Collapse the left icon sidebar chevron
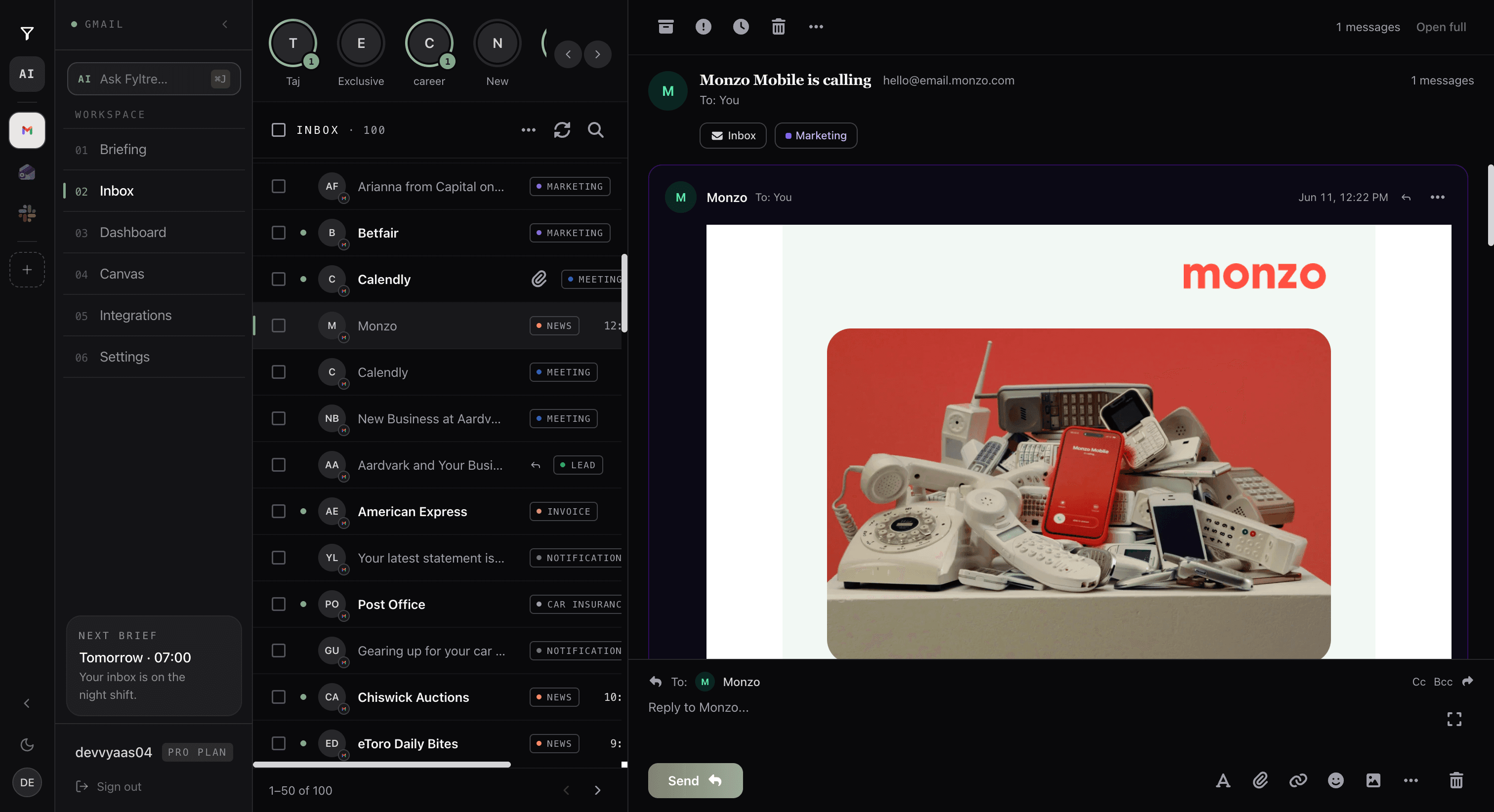This screenshot has width=1494, height=812. tap(27, 703)
